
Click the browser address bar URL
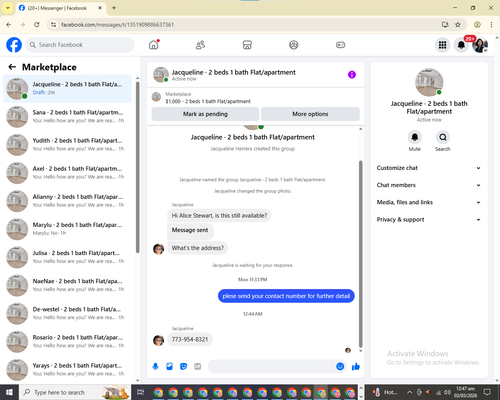point(117,25)
